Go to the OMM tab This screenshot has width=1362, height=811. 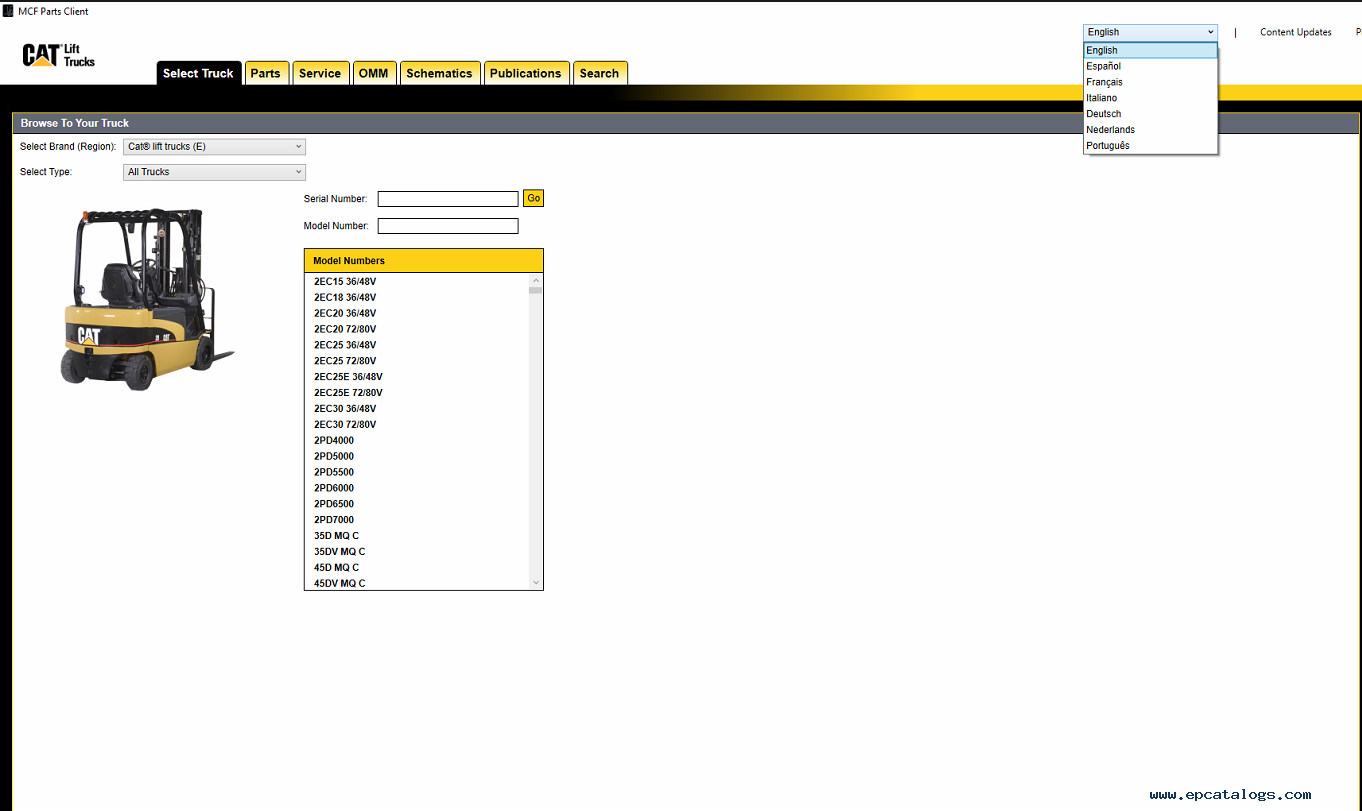point(374,73)
